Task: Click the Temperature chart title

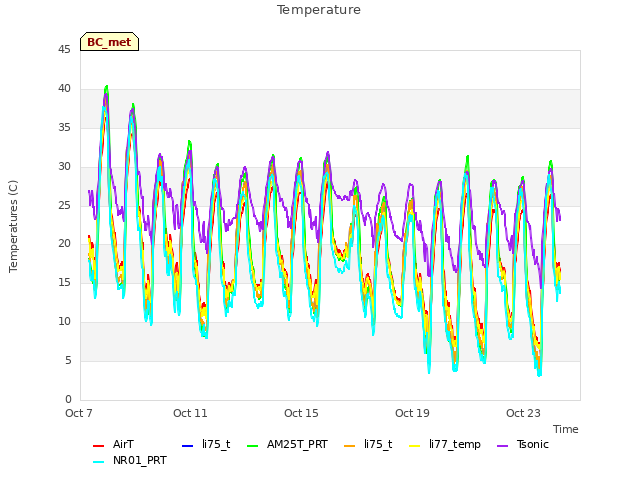Action: point(319,10)
